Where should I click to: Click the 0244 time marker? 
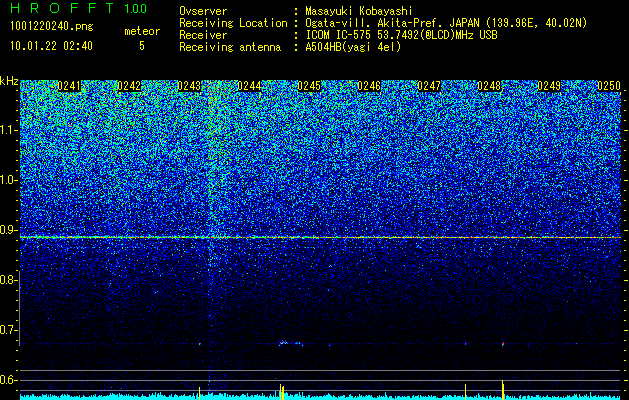click(x=249, y=86)
